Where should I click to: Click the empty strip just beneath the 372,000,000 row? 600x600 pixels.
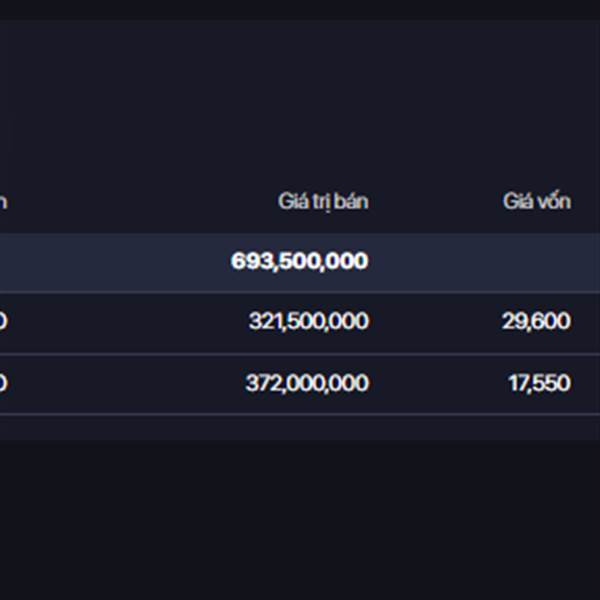click(300, 427)
